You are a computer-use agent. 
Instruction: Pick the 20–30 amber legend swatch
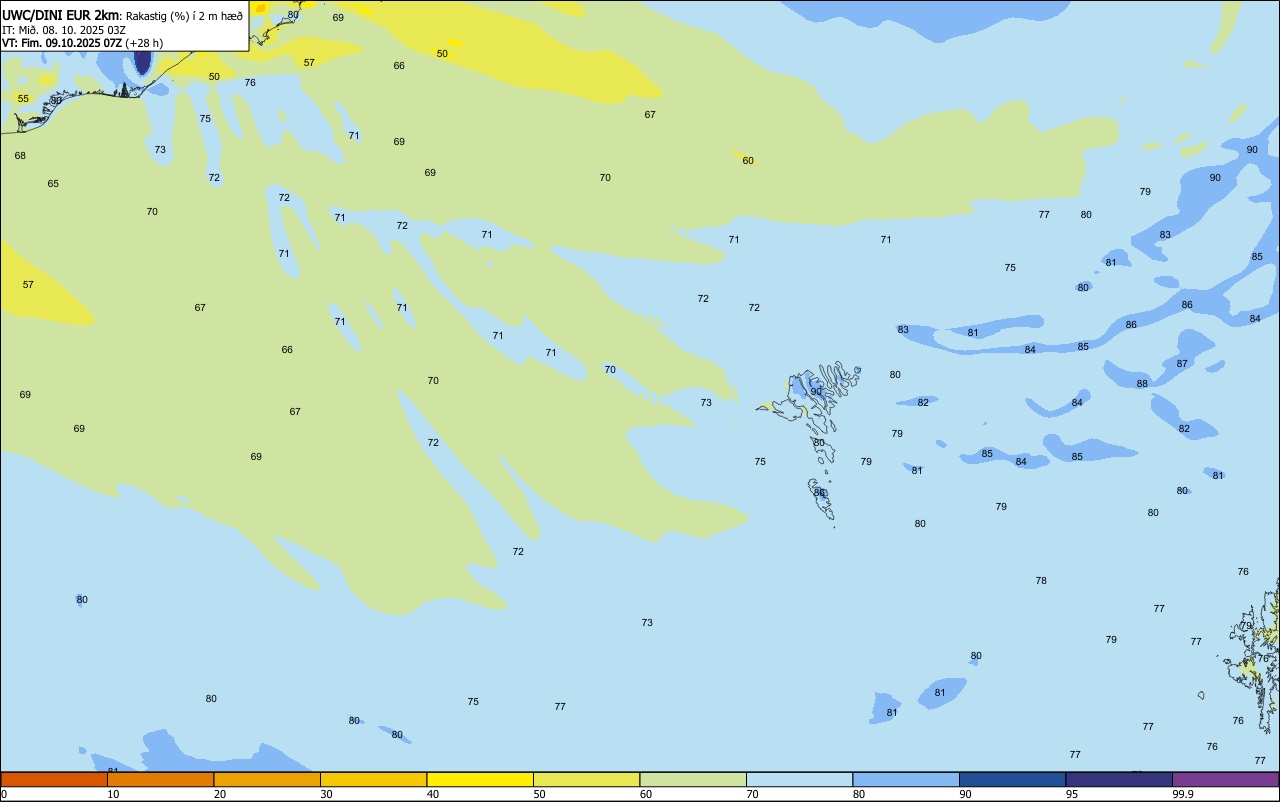(267, 779)
